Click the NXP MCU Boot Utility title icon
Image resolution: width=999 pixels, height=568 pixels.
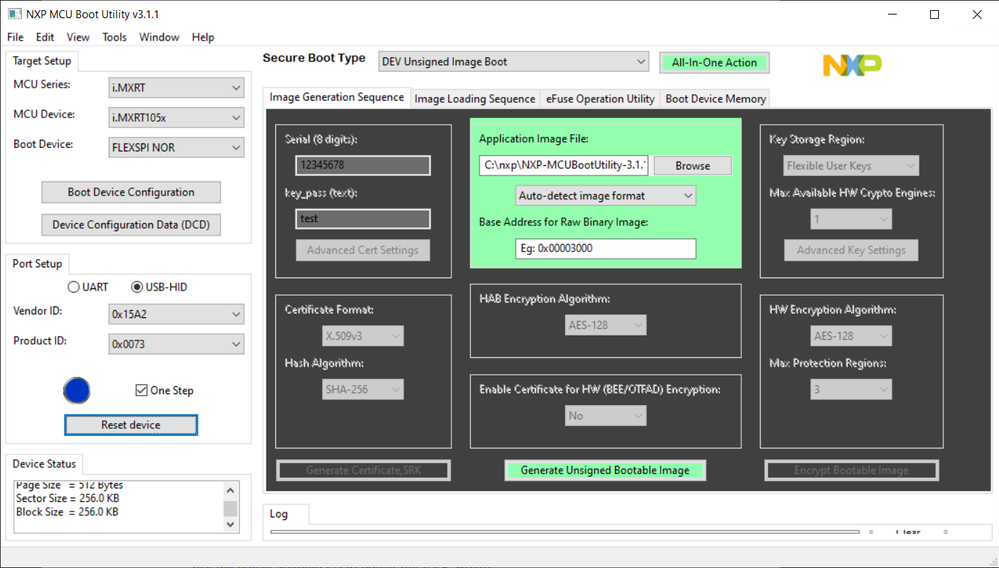(x=14, y=14)
